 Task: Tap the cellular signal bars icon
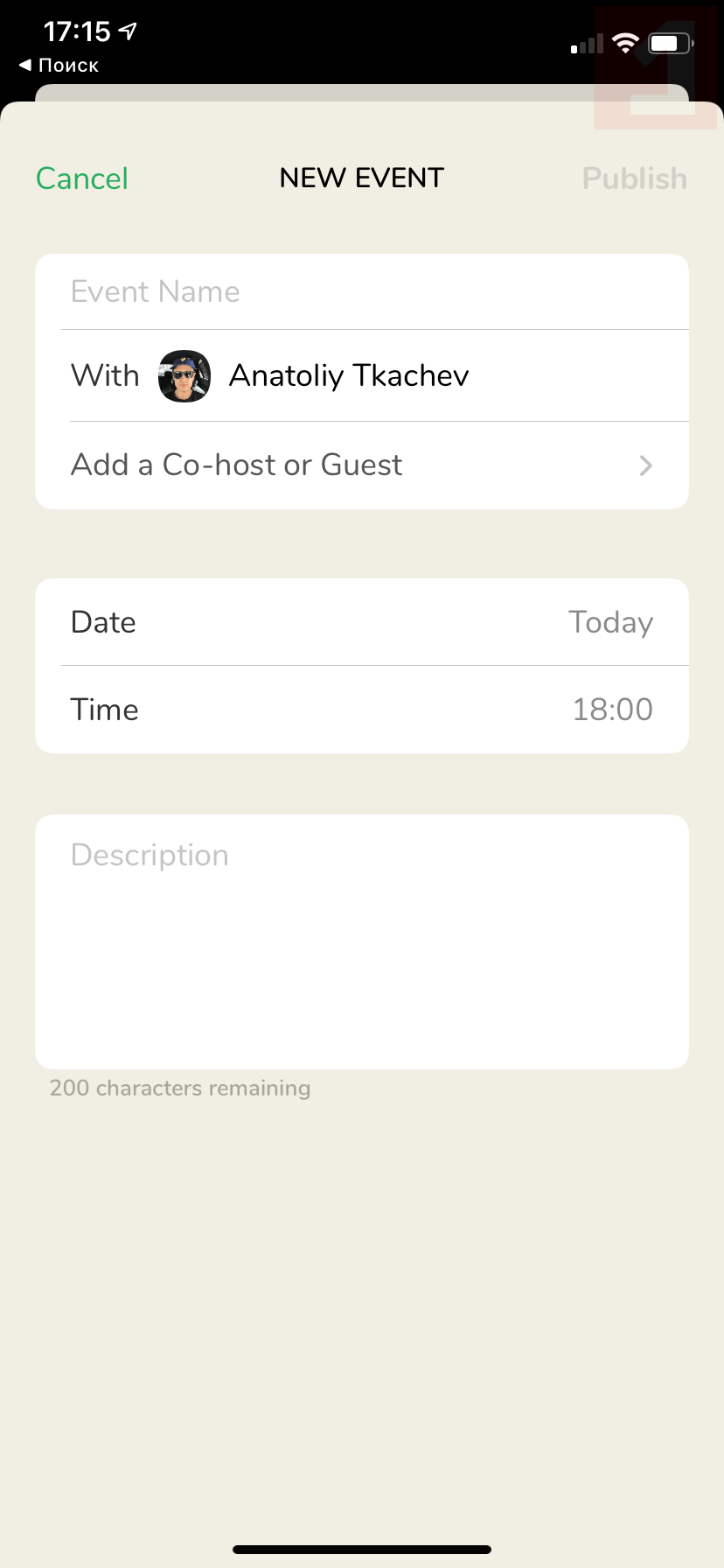click(587, 44)
